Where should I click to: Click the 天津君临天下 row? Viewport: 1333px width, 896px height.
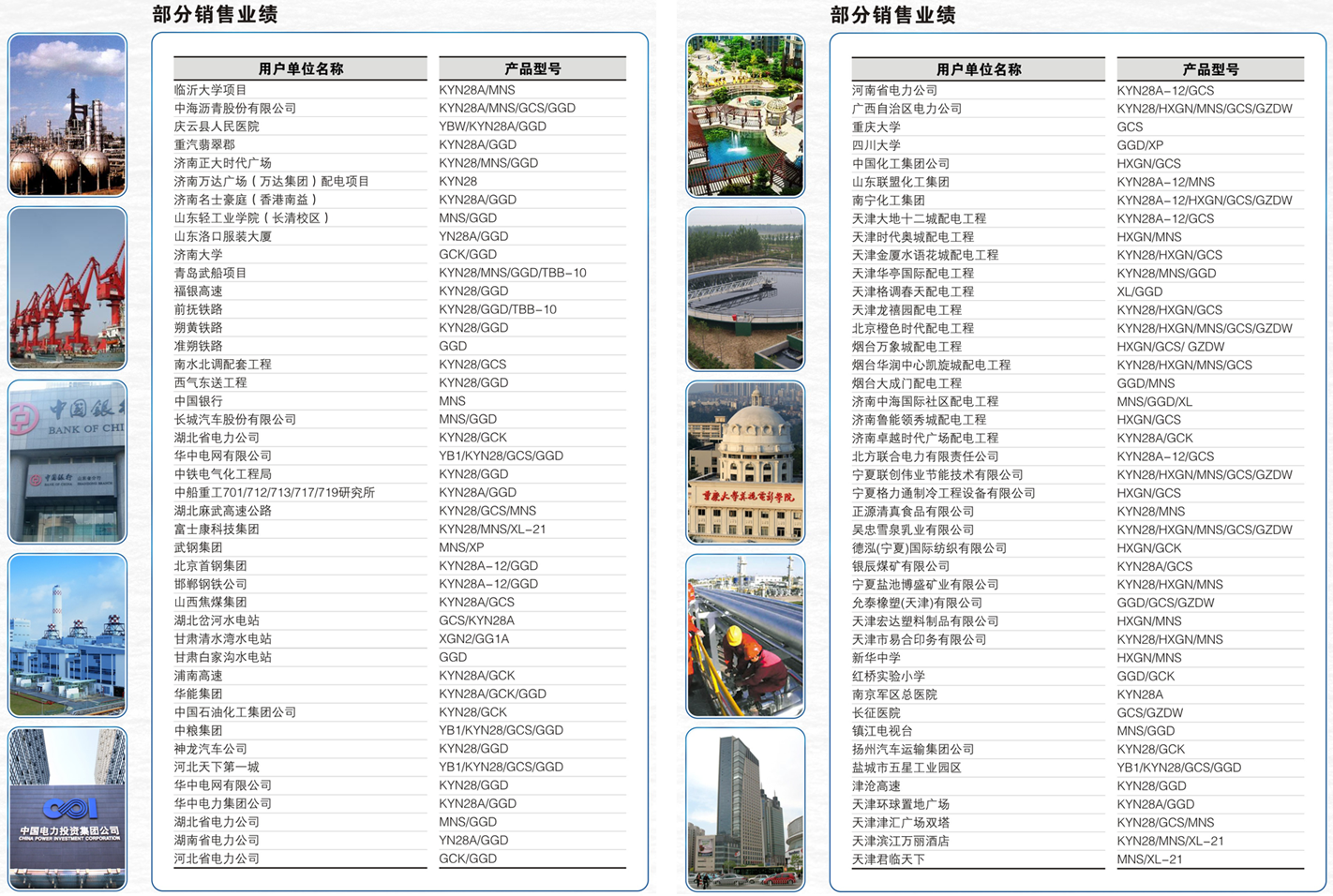[x=1078, y=859]
